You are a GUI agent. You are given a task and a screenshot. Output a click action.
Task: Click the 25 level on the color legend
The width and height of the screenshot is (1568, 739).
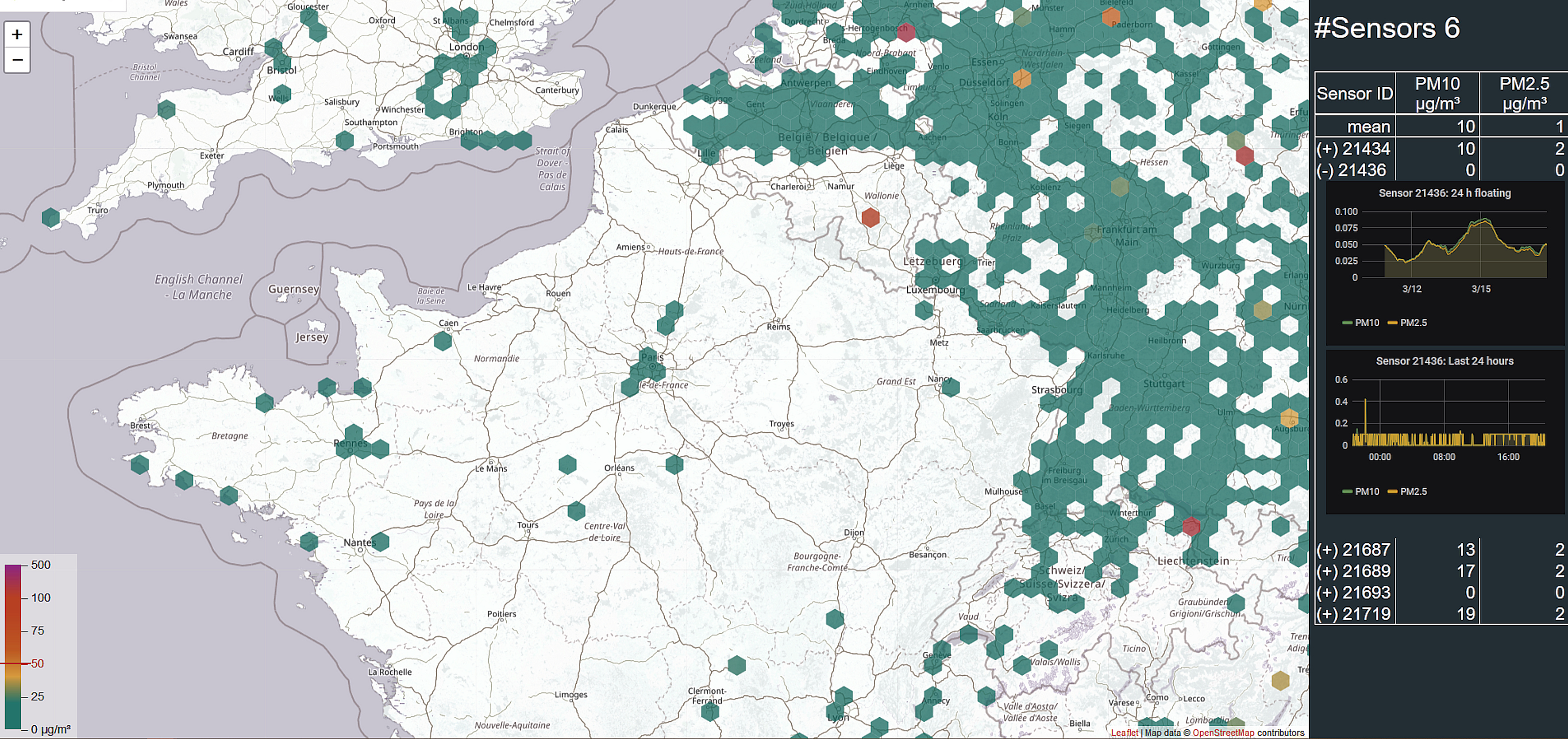(x=37, y=697)
